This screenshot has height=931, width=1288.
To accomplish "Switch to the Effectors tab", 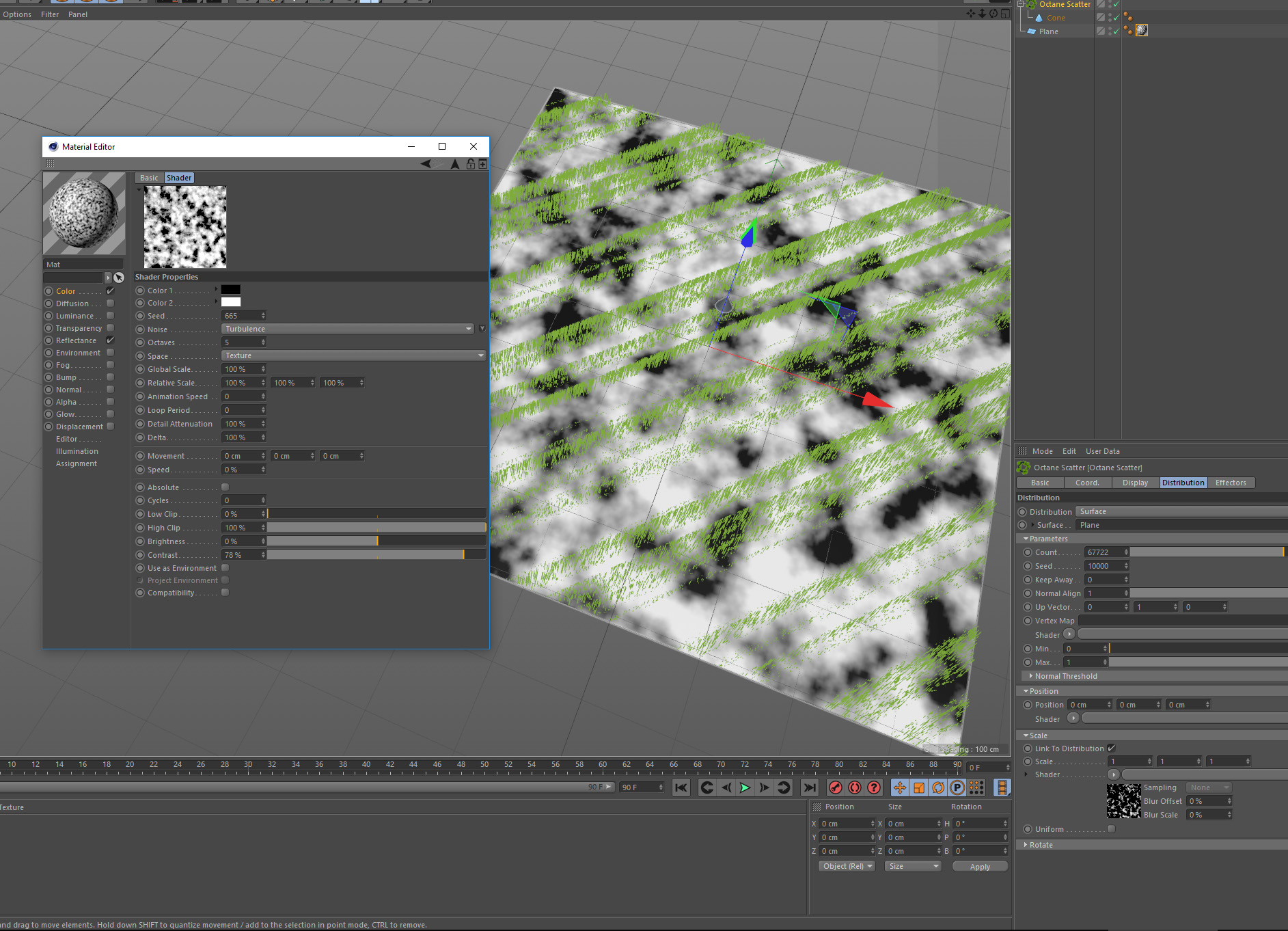I will (x=1230, y=483).
